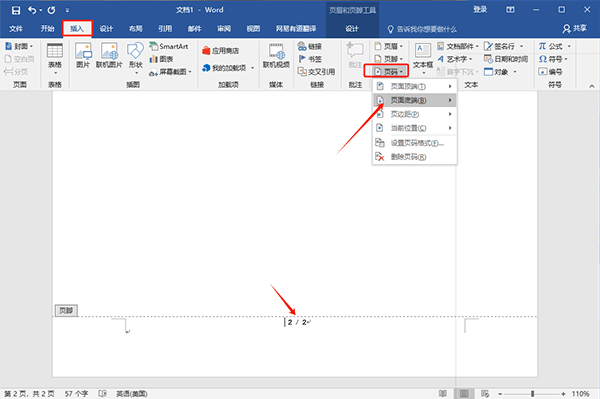Viewport: 600px width, 399px height.
Task: Open 设置页码格式 dialog entry
Action: (x=414, y=143)
